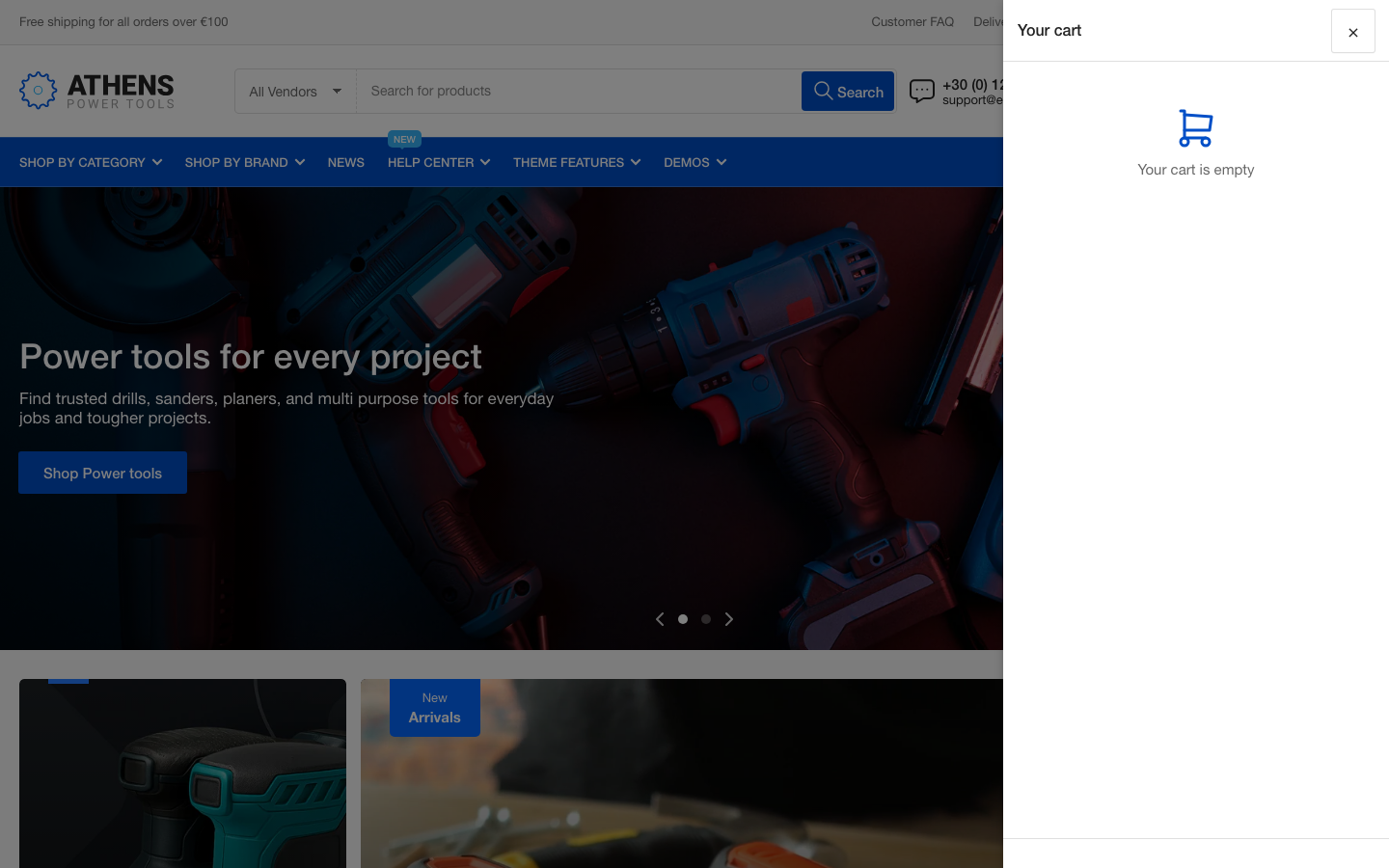Select the first slide dot

point(683,619)
